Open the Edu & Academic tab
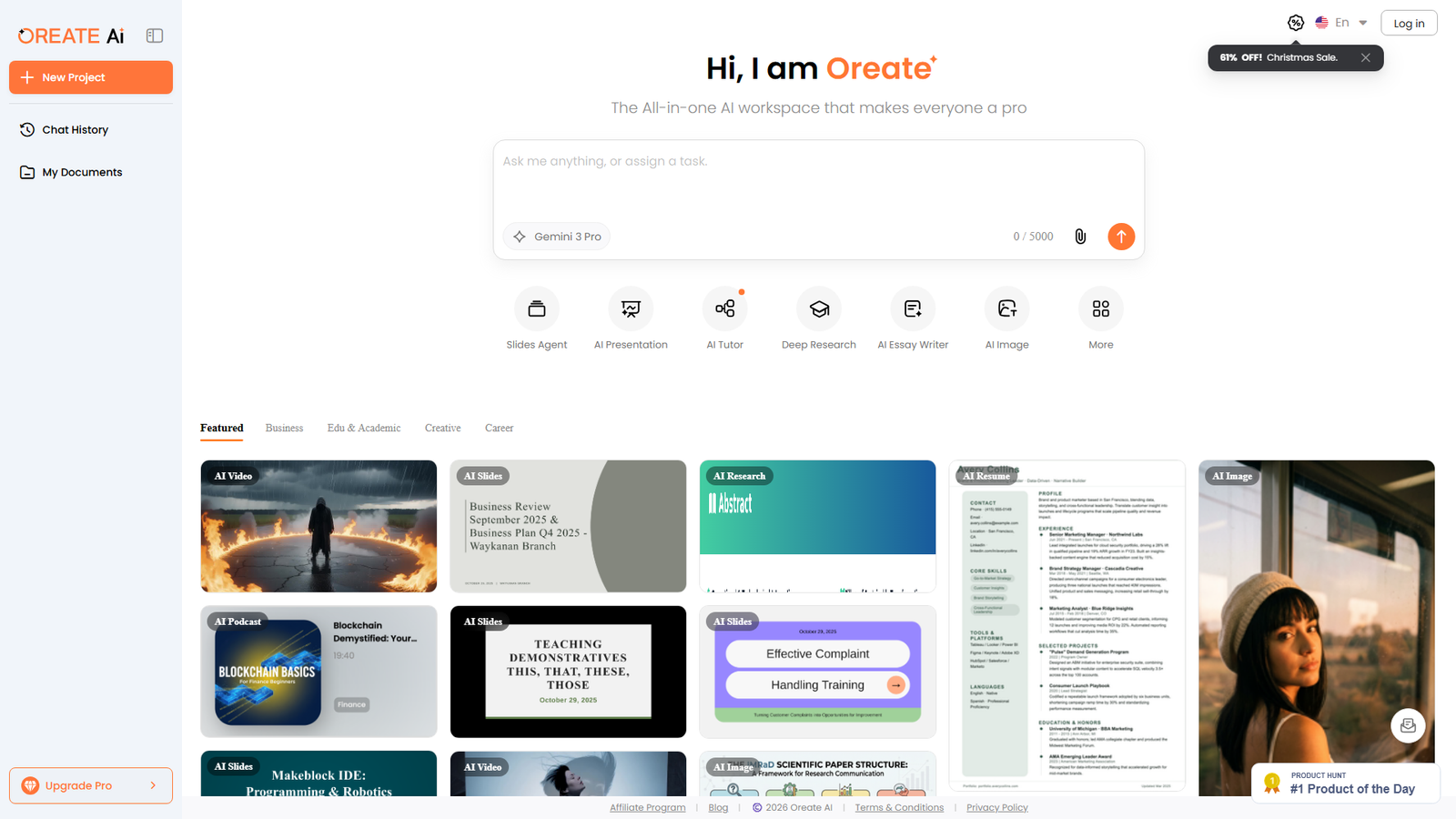Viewport: 1456px width, 819px height. pos(363,428)
